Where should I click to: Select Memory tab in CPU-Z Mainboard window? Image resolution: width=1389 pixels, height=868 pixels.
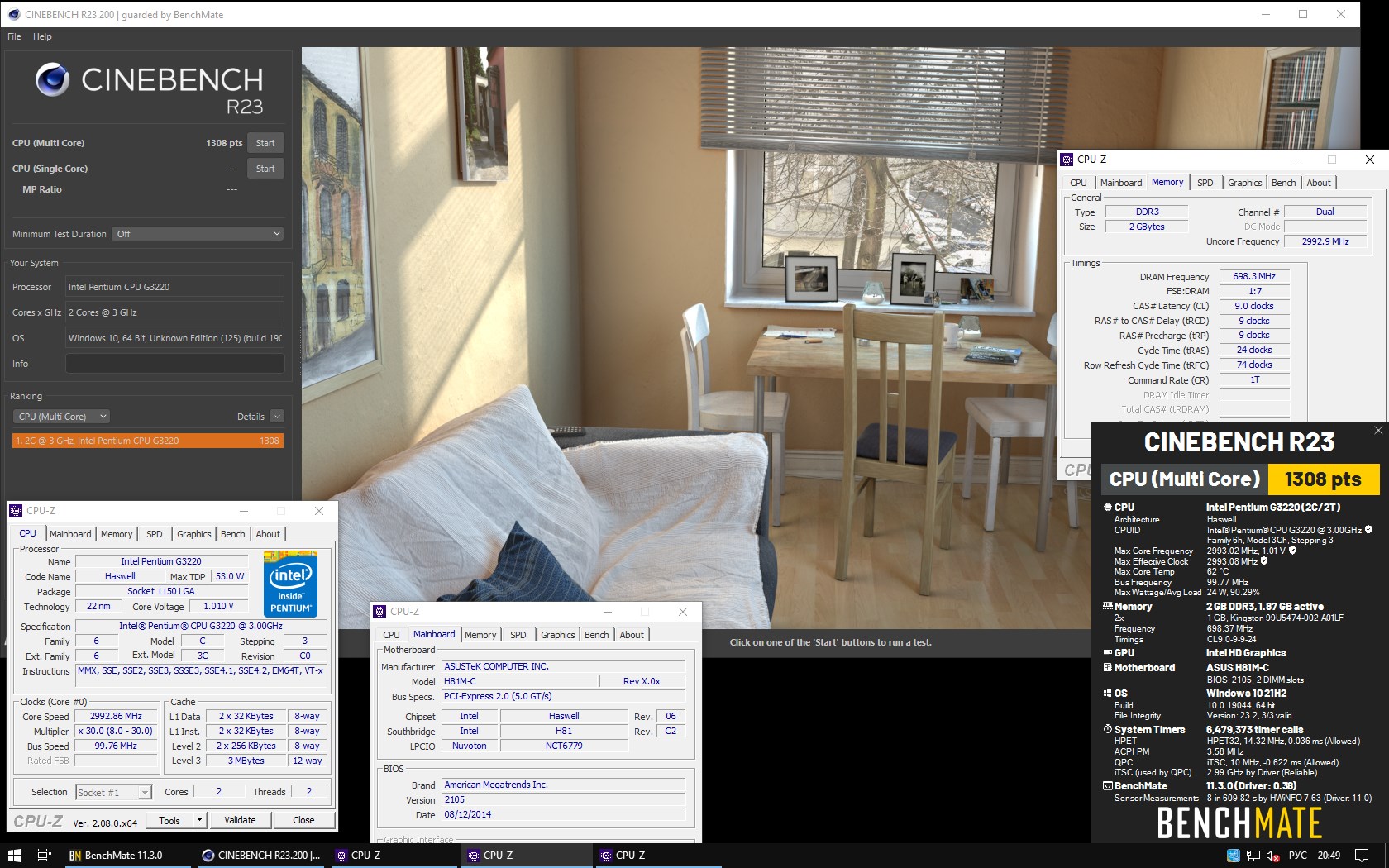click(x=480, y=635)
